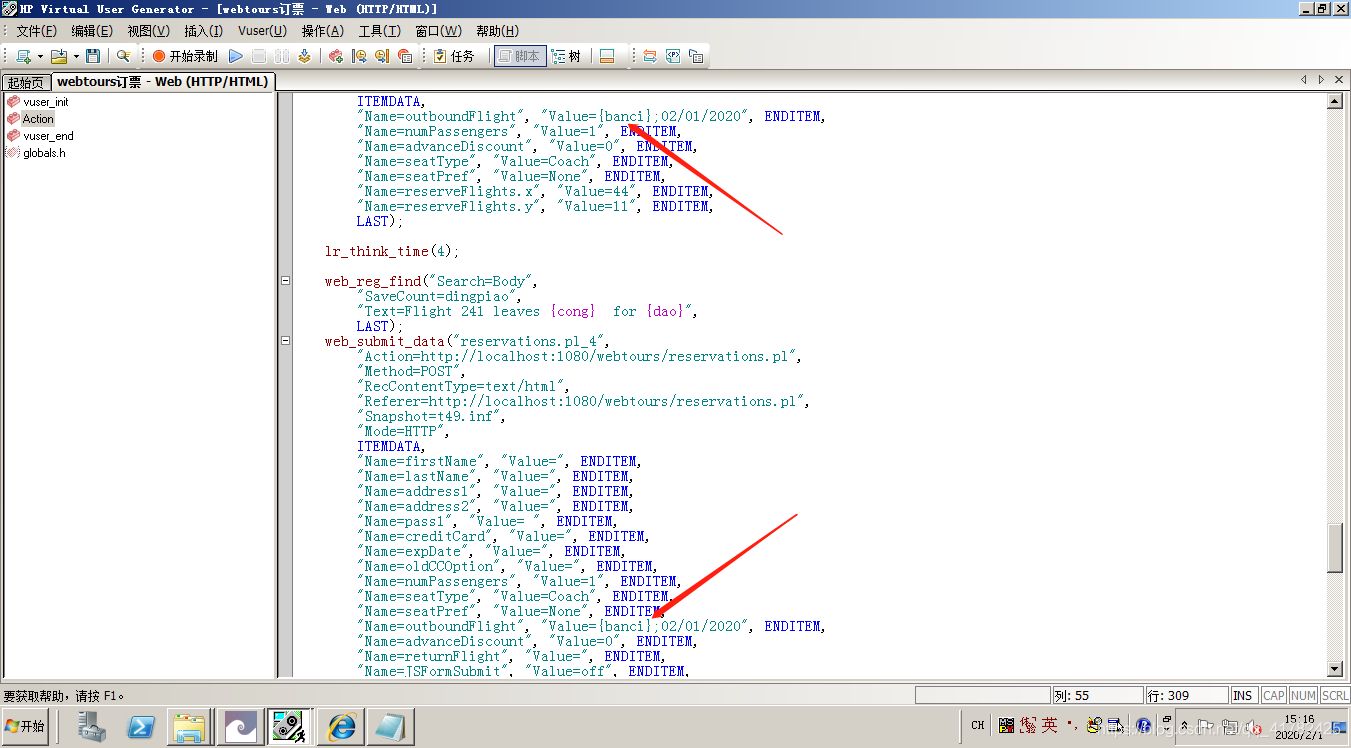Image resolution: width=1351 pixels, height=748 pixels.
Task: Open Internet Explorer from taskbar
Action: tap(340, 726)
